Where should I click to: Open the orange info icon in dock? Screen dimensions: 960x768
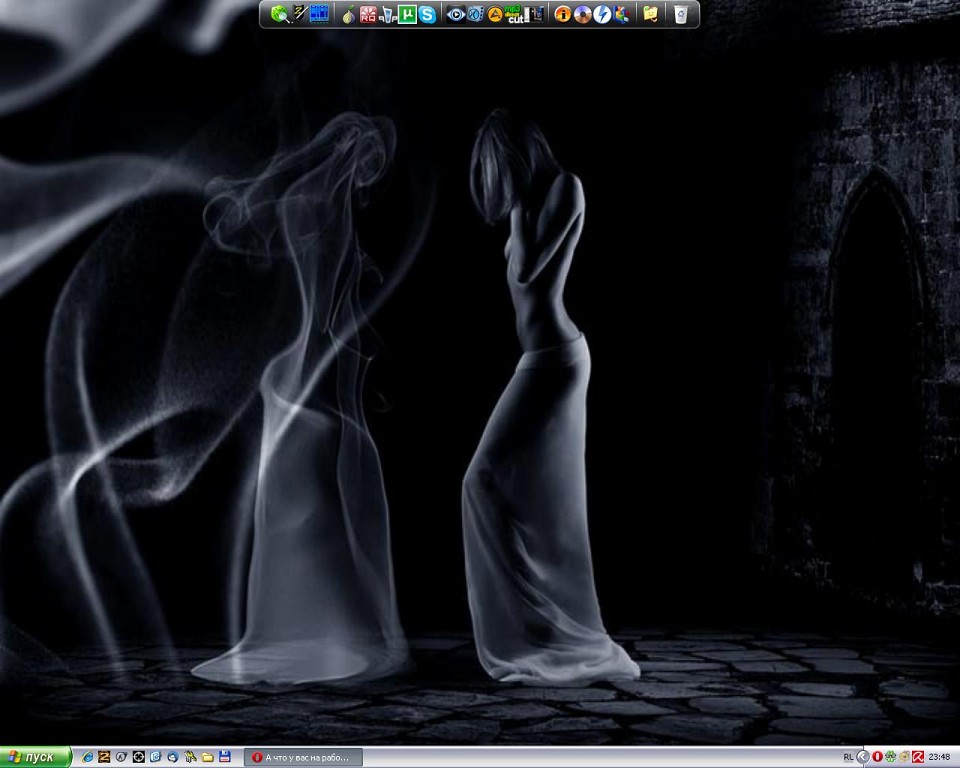pos(563,14)
